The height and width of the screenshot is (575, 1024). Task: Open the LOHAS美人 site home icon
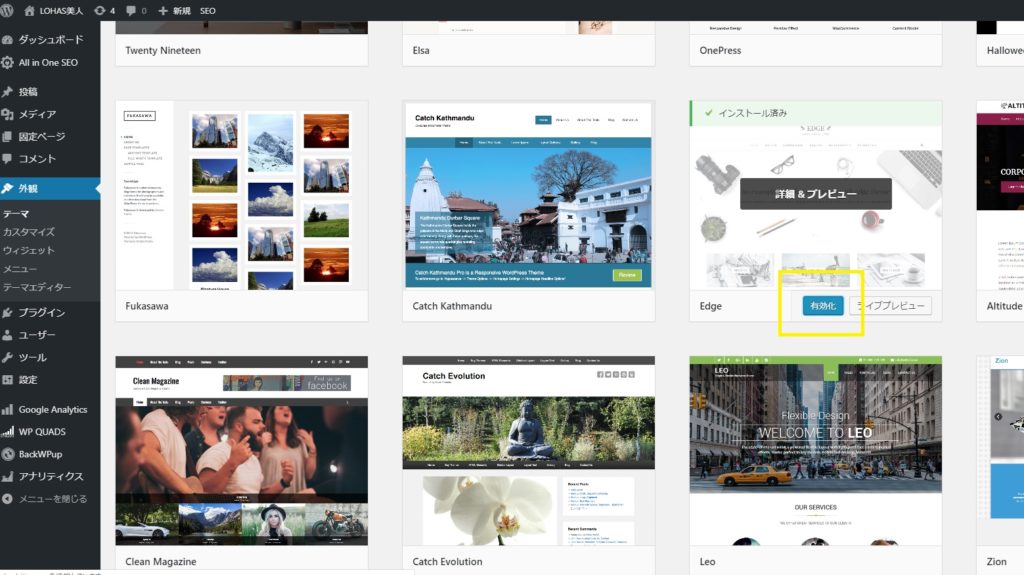click(29, 10)
